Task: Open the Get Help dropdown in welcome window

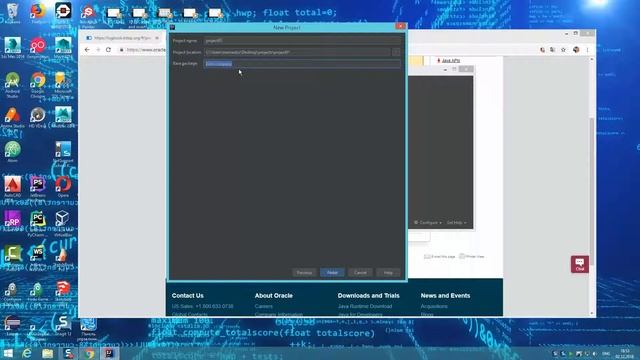Action: 456,222
